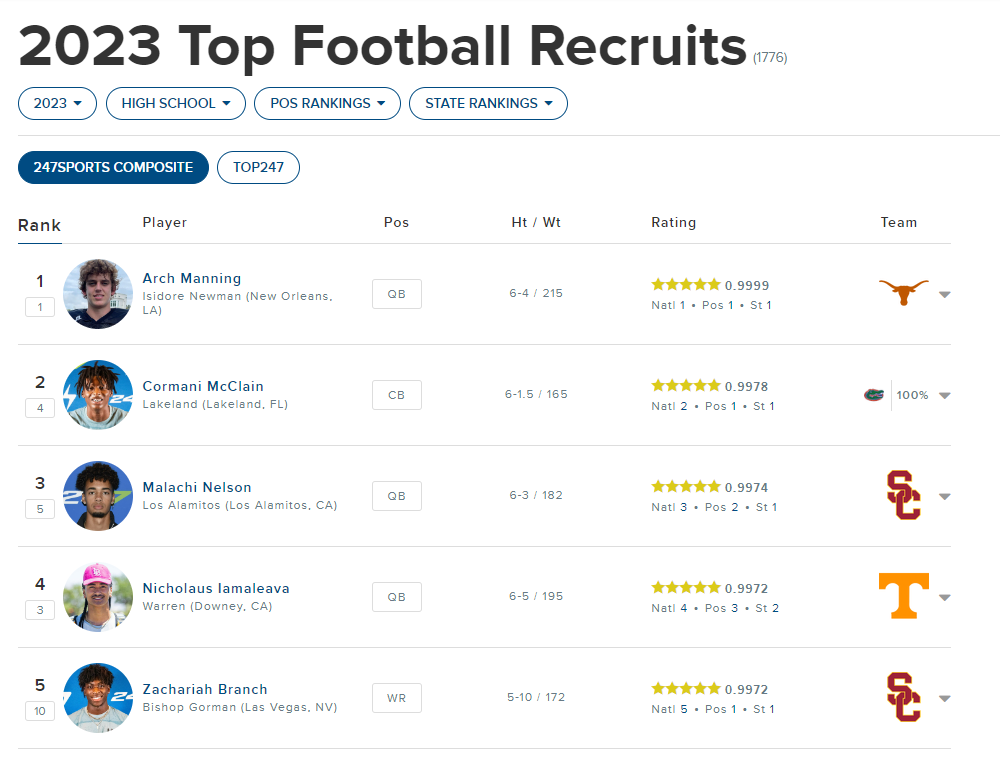1000x762 pixels.
Task: Open the 2023 year dropdown
Action: (x=57, y=103)
